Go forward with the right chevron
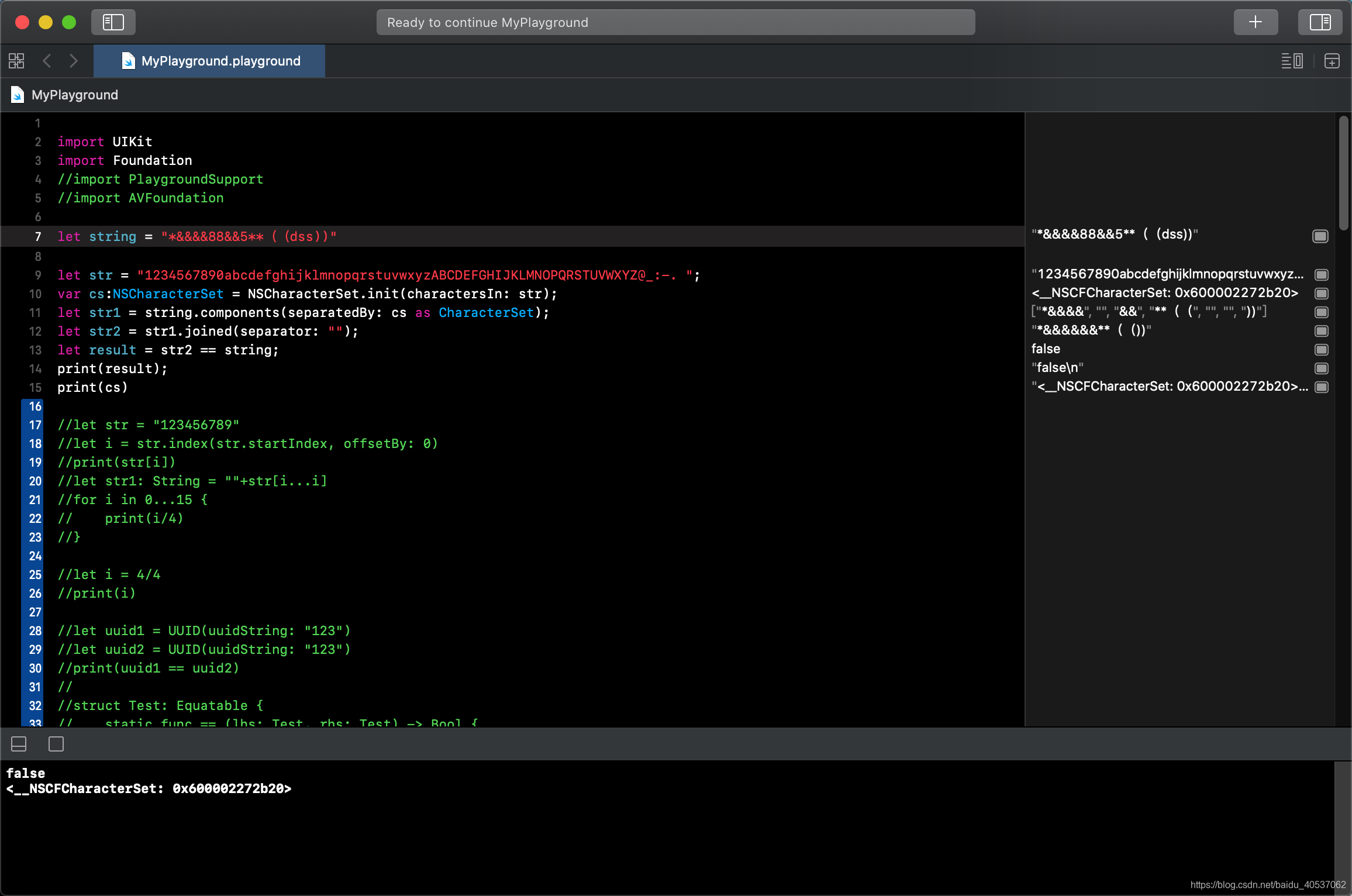Screen dimensions: 1352x896 (74, 61)
